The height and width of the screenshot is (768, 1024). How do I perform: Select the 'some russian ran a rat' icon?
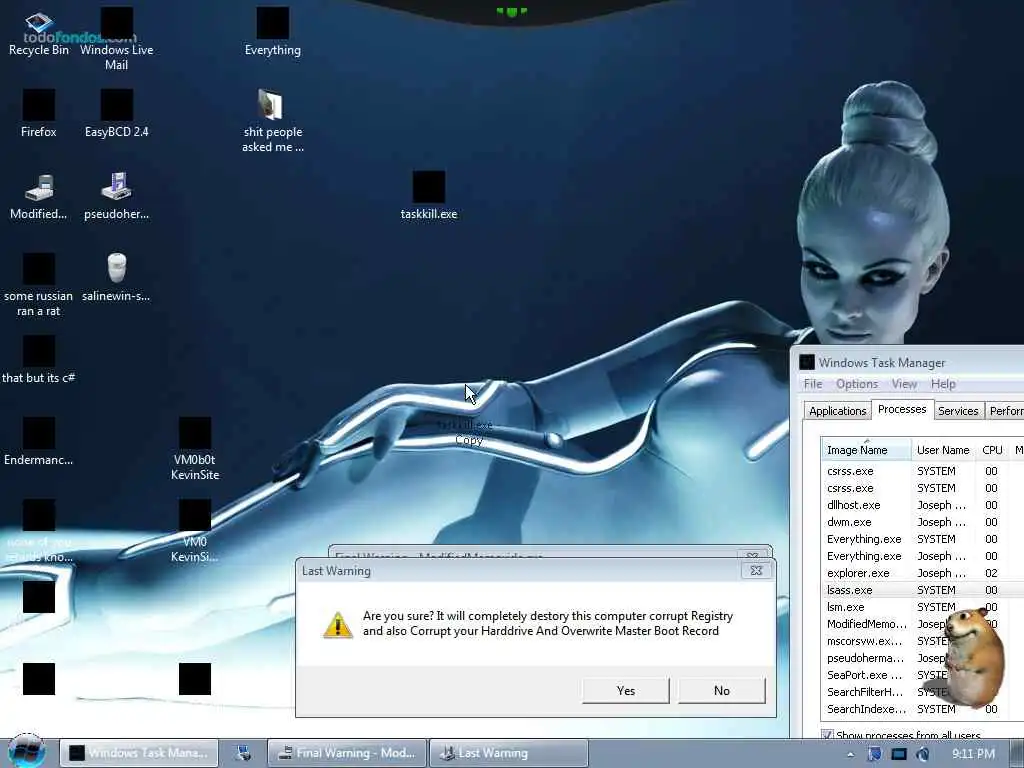pyautogui.click(x=39, y=286)
